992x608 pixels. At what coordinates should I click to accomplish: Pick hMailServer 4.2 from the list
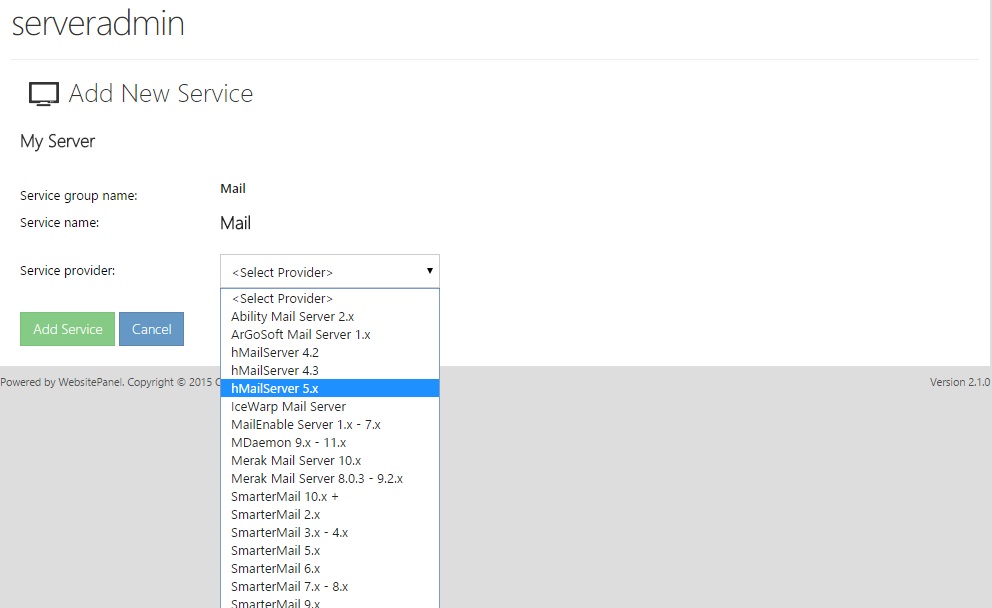coord(330,352)
